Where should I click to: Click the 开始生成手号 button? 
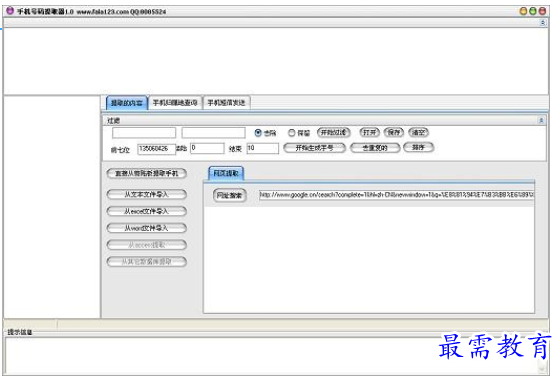coord(314,148)
